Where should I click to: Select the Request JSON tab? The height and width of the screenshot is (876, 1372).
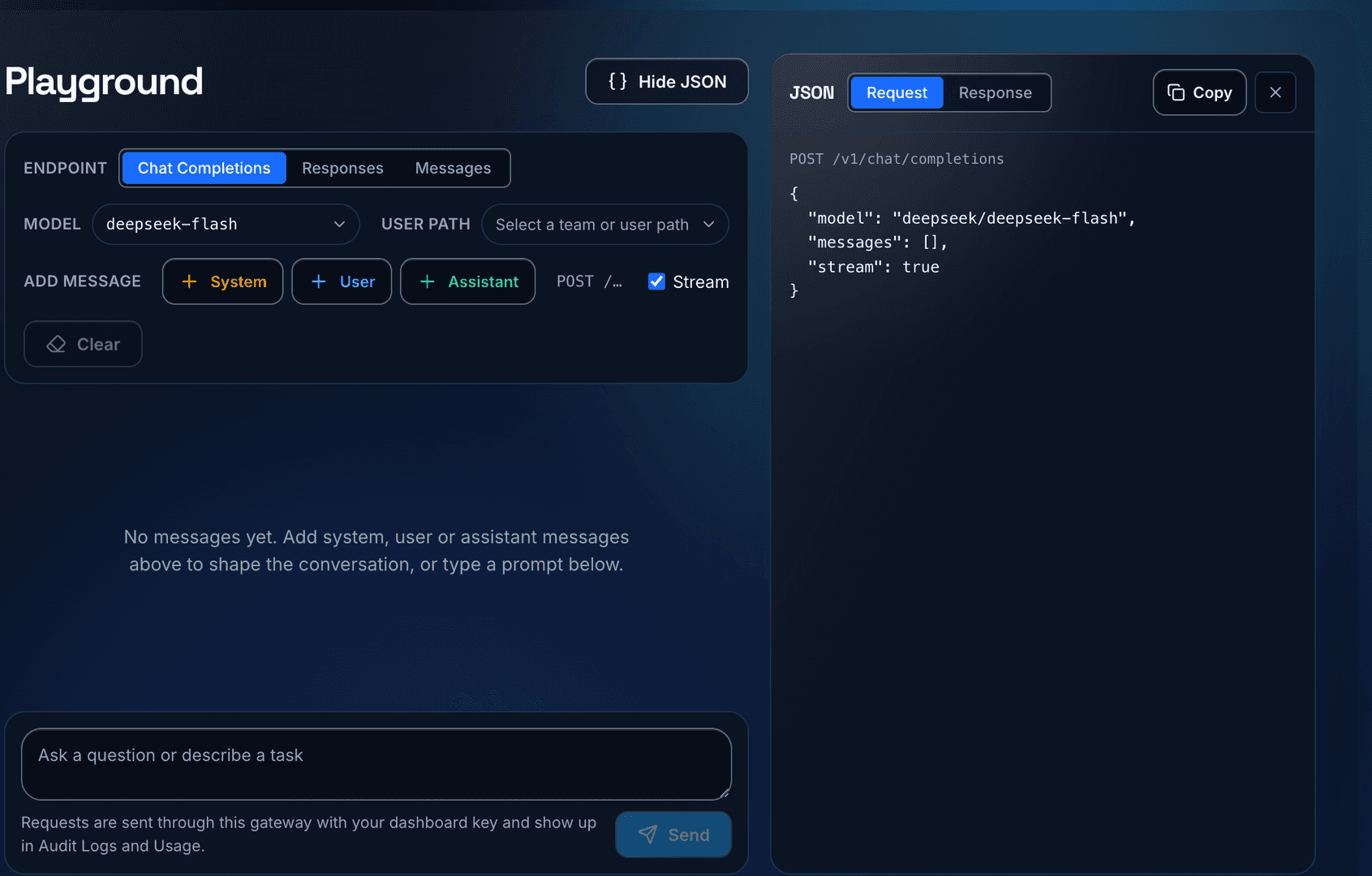coord(897,92)
